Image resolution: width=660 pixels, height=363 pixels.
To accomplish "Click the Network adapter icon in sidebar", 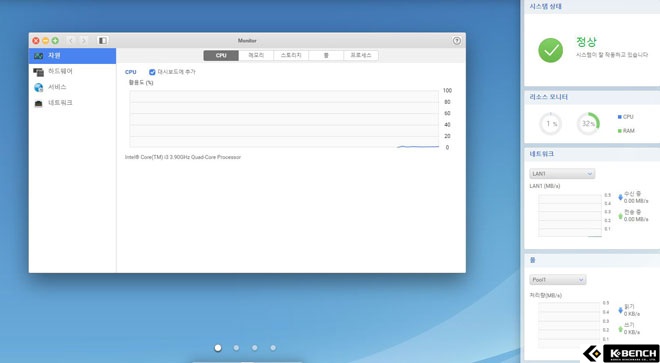I will (39, 104).
